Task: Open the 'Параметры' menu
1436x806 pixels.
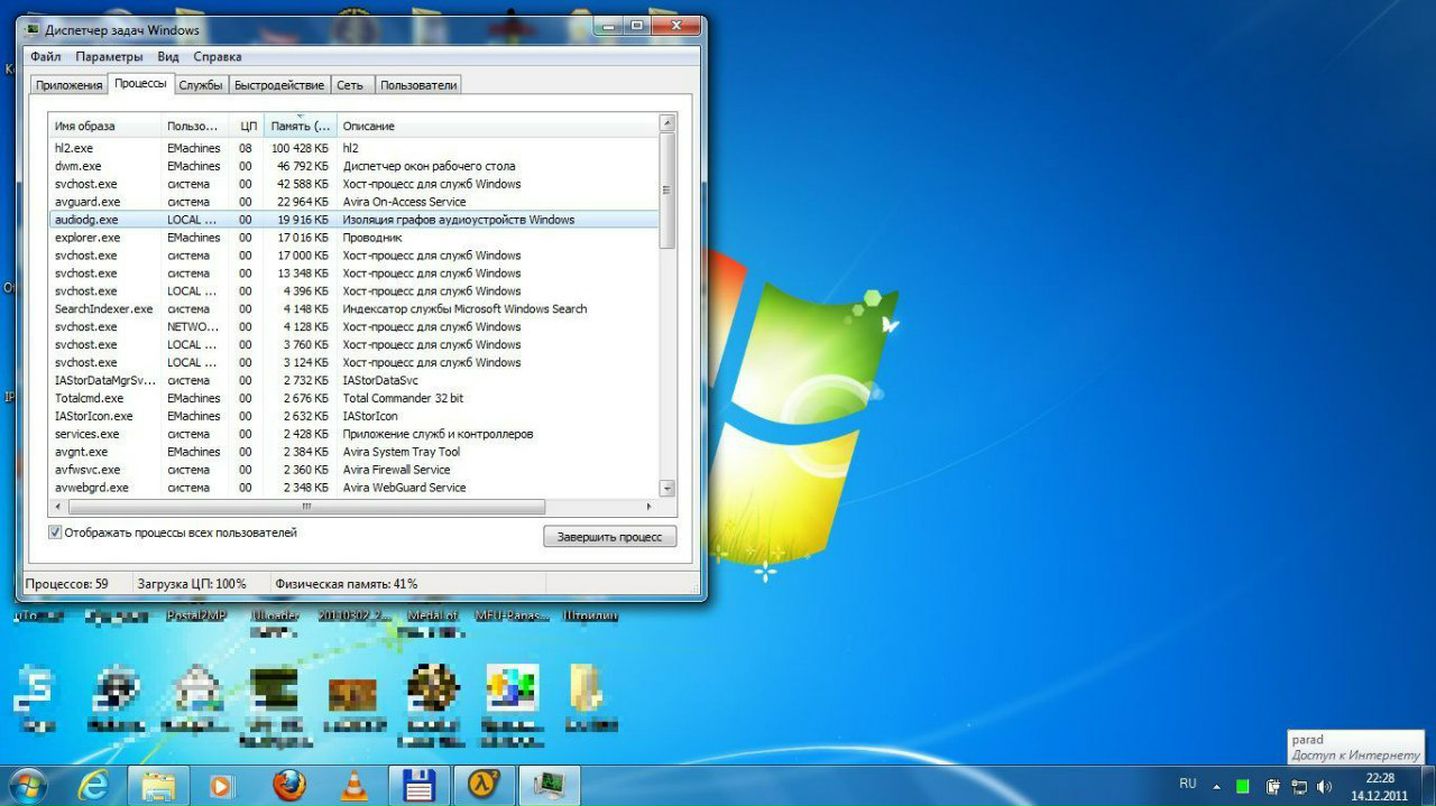Action: (x=109, y=57)
